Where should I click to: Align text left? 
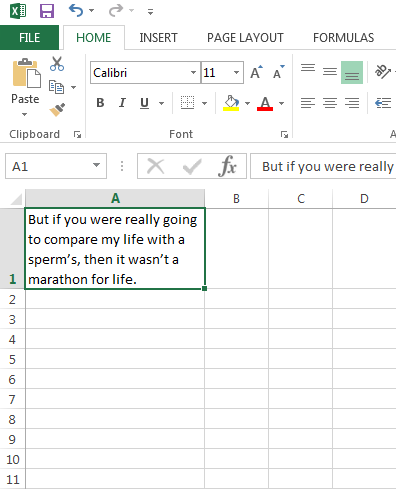tap(308, 103)
